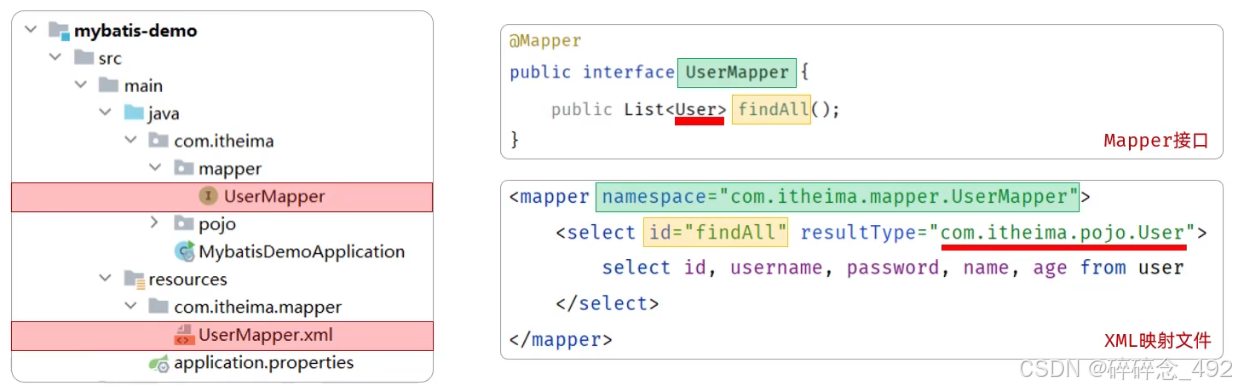Click the com.itheima.mapper resources folder icon
Image resolution: width=1236 pixels, height=388 pixels.
[159, 307]
